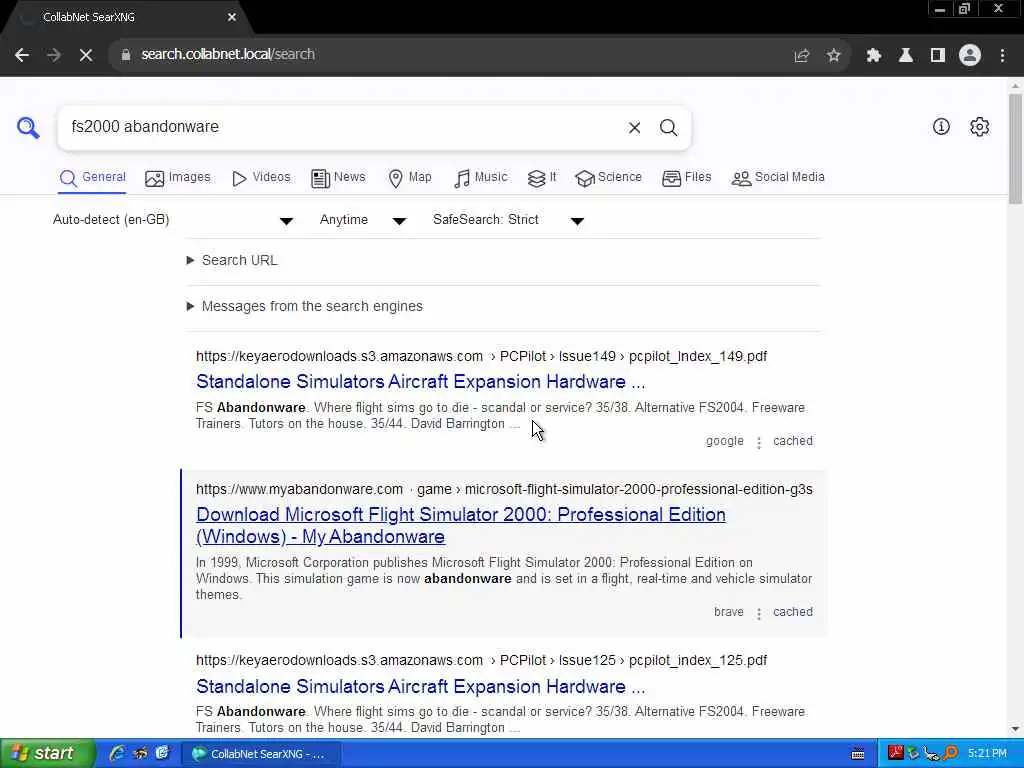The image size is (1024, 768).
Task: Open the Auto-detect (en-GB) language dropdown
Action: pyautogui.click(x=173, y=220)
